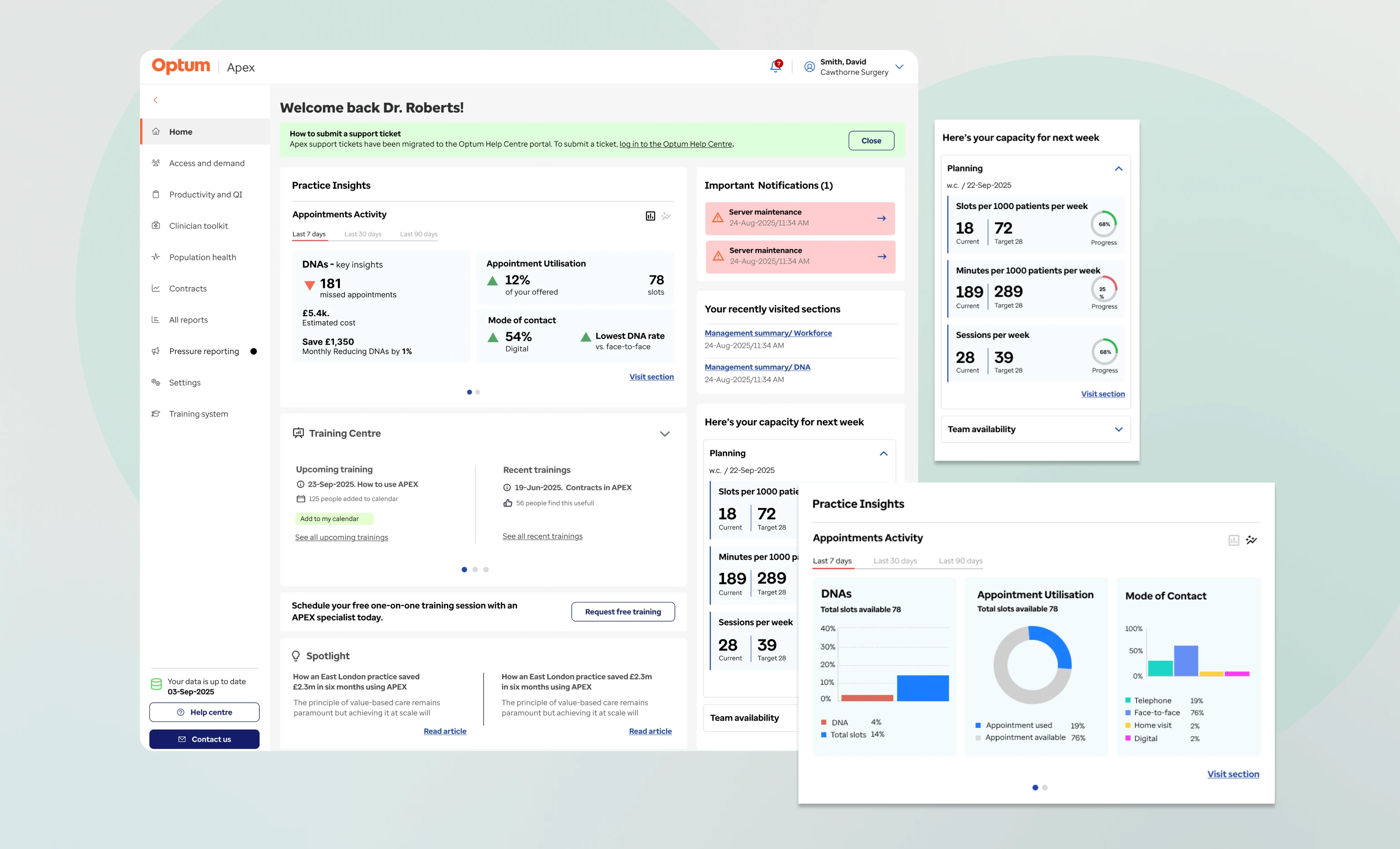The width and height of the screenshot is (1400, 849).
Task: Switch to the Last 30 days tab
Action: 362,234
